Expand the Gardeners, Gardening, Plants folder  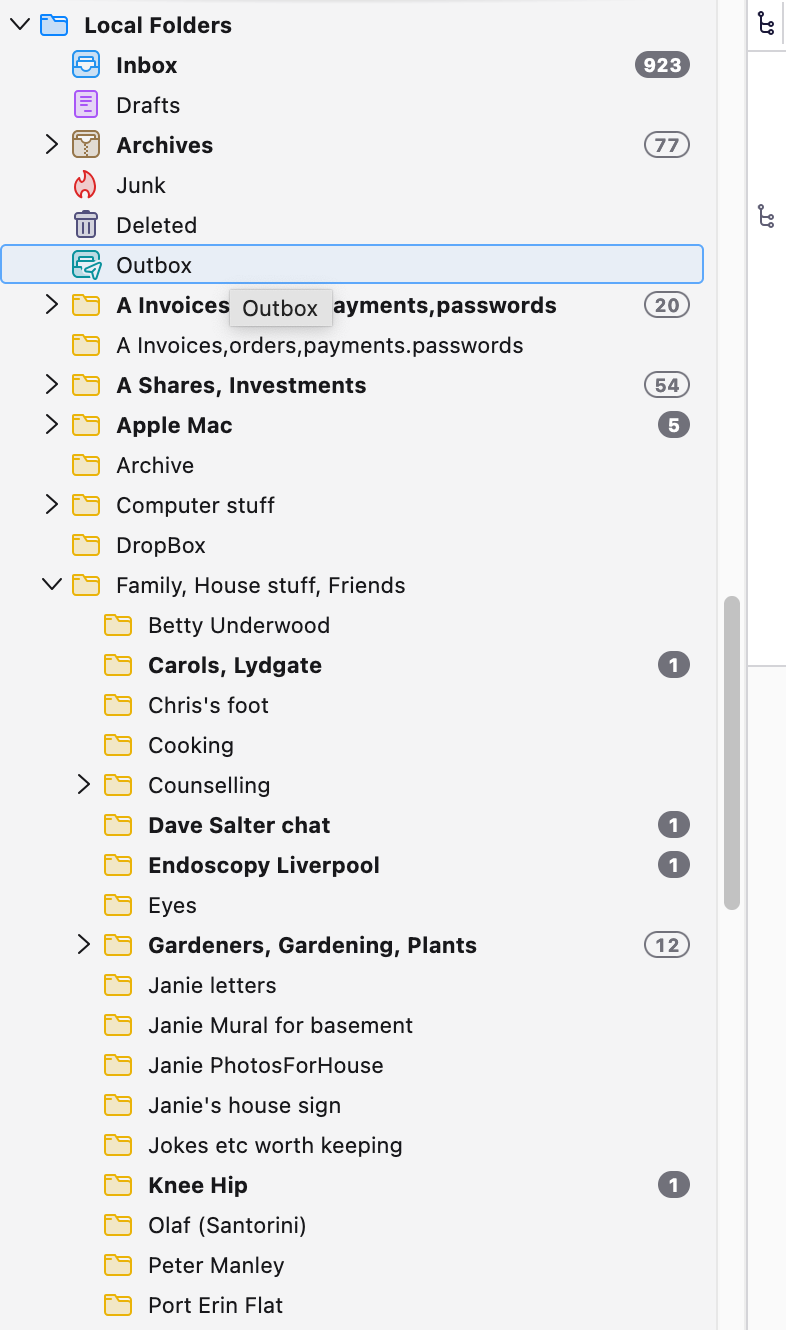click(x=84, y=945)
